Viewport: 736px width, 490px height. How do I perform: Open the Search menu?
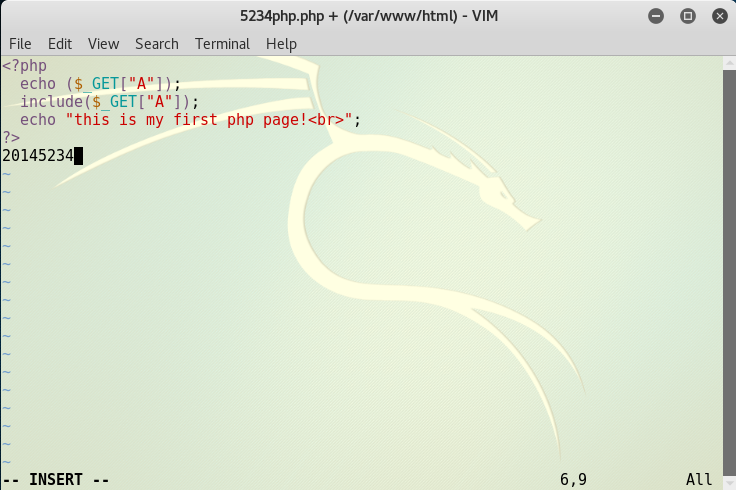coord(157,44)
